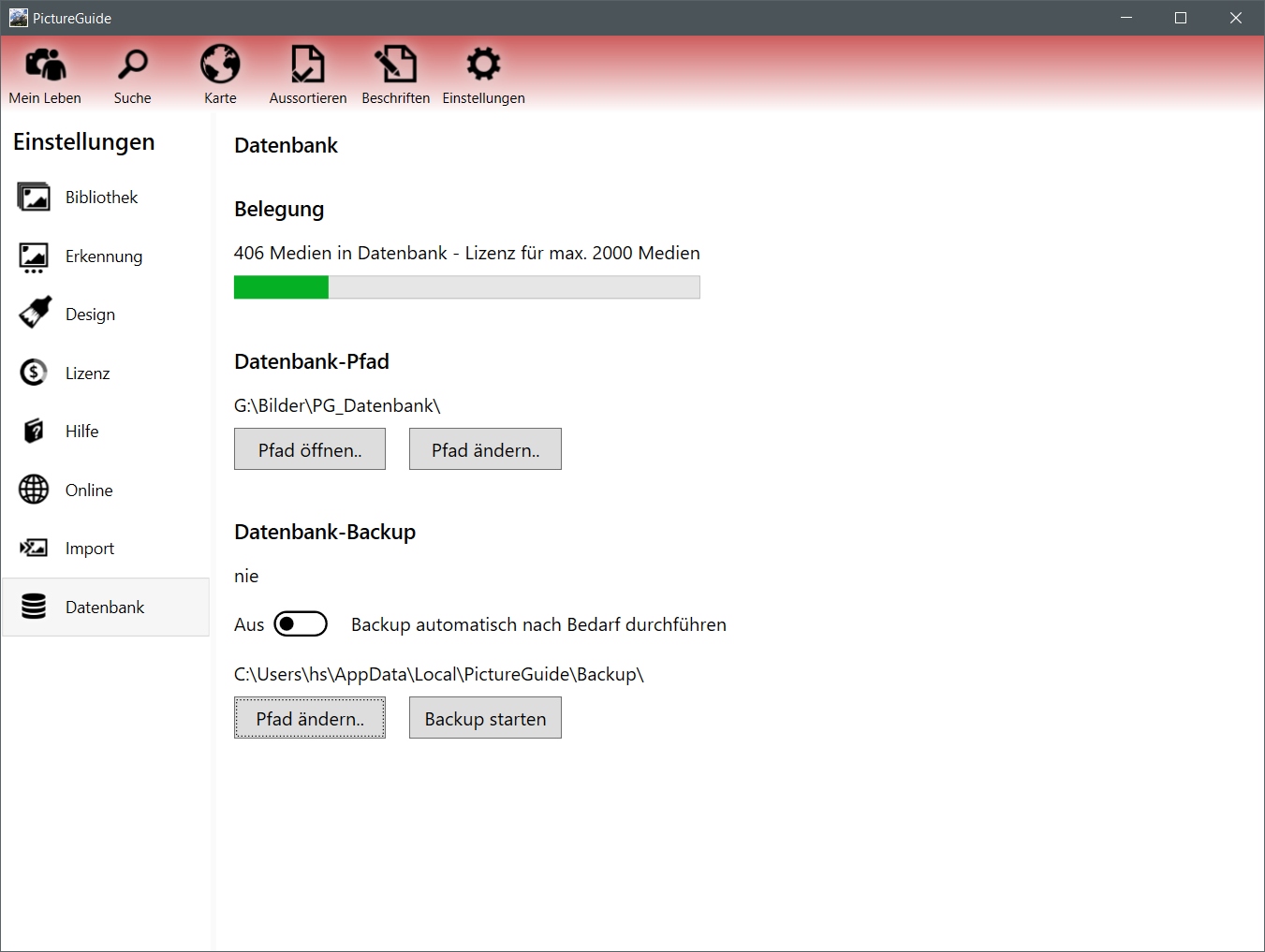
Task: Maximize the PictureGuide window
Action: tap(1181, 18)
